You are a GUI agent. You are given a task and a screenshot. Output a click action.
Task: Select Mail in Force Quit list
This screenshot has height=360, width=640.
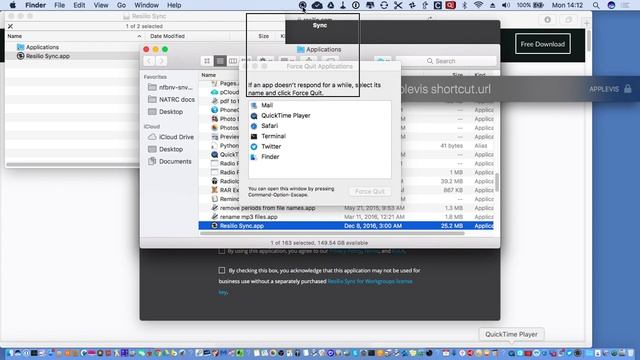tap(320, 105)
